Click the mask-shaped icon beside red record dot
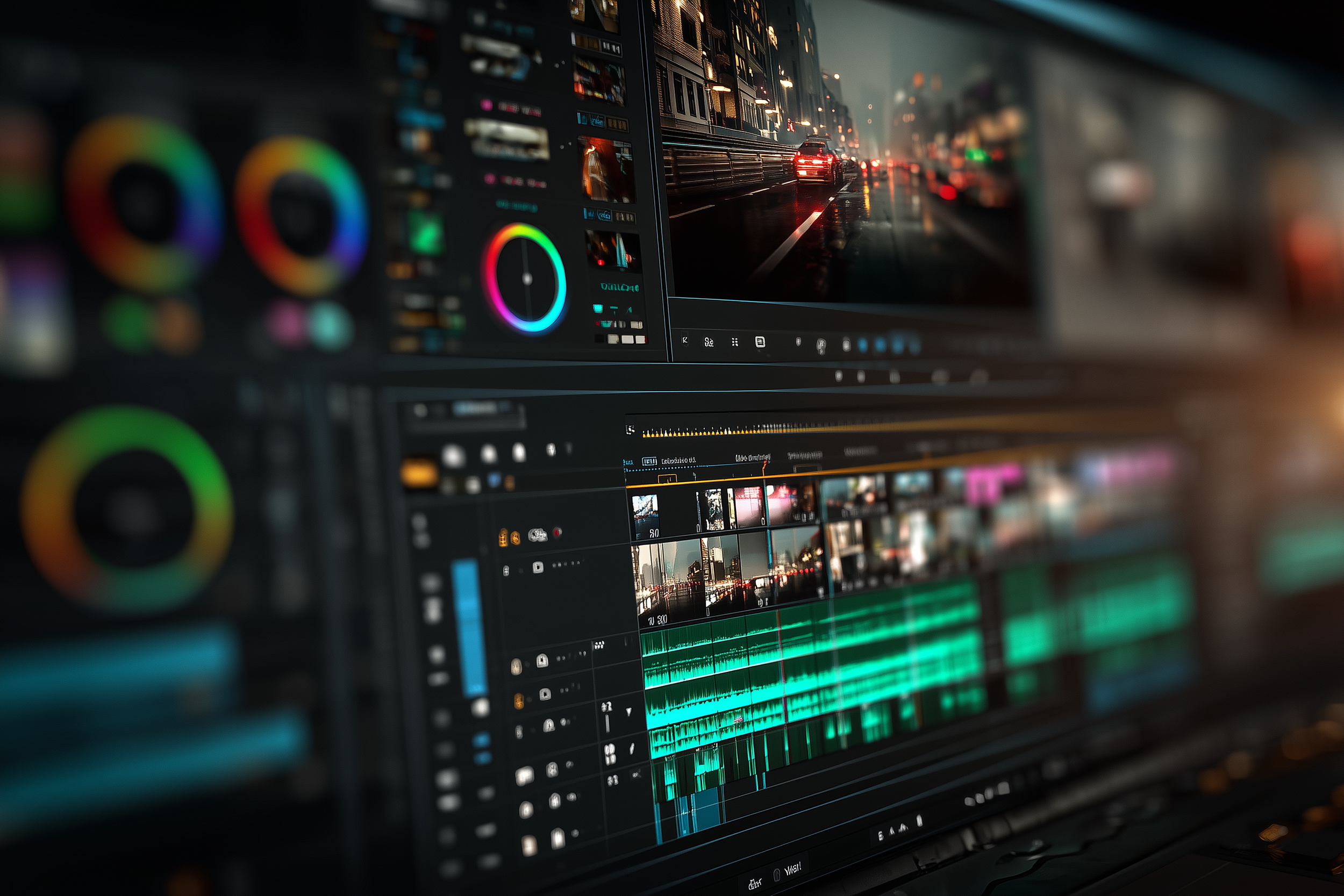This screenshot has width=1344, height=896. [537, 535]
